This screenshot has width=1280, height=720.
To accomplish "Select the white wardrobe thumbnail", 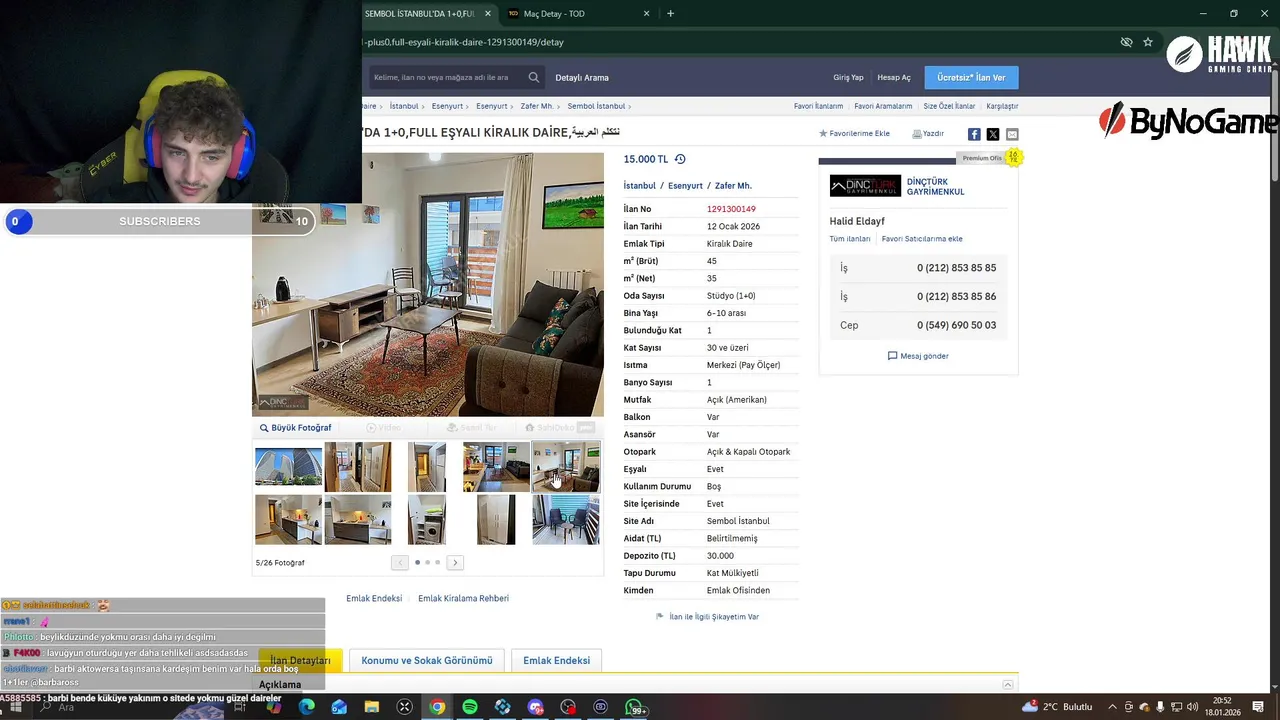I will [x=496, y=519].
